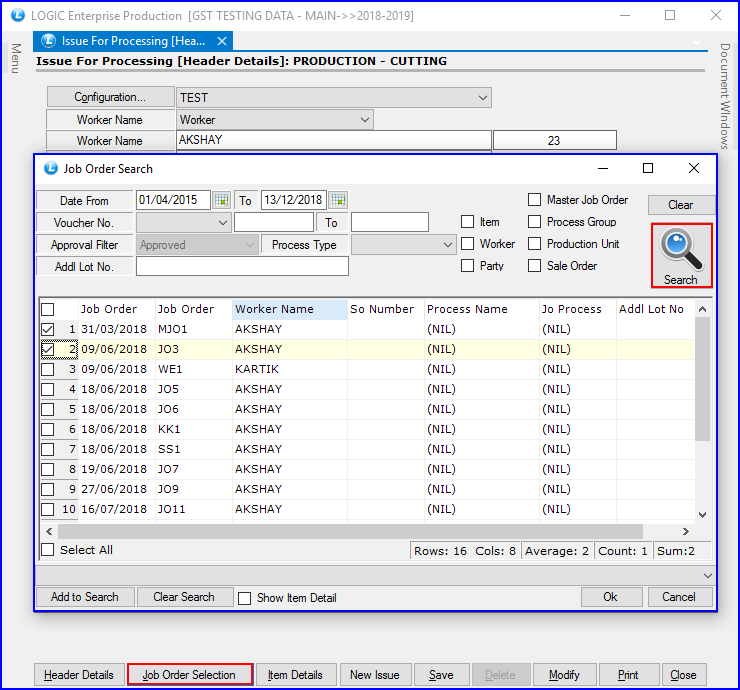Click the results grid vertical scrollbar thumb
Screen dimensions: 740x690
click(x=702, y=379)
